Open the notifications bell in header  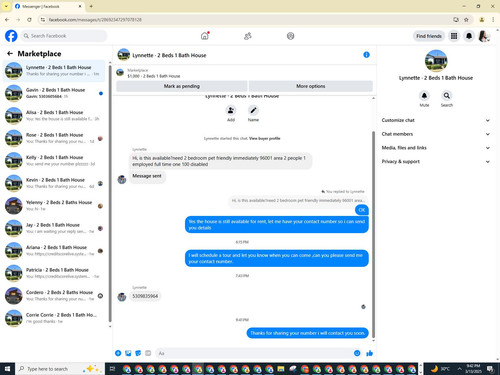(469, 36)
